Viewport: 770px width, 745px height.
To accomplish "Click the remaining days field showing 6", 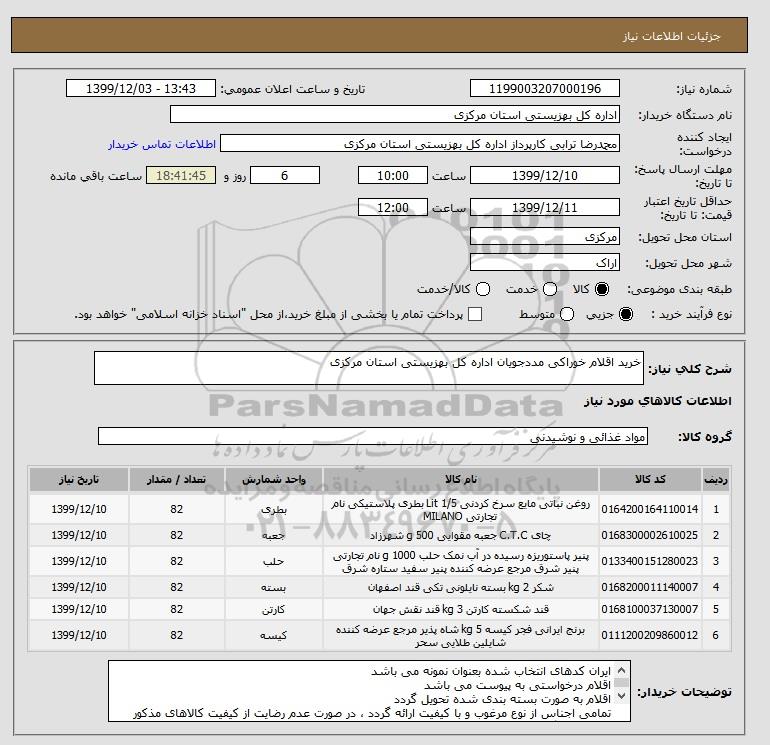I will pos(285,175).
